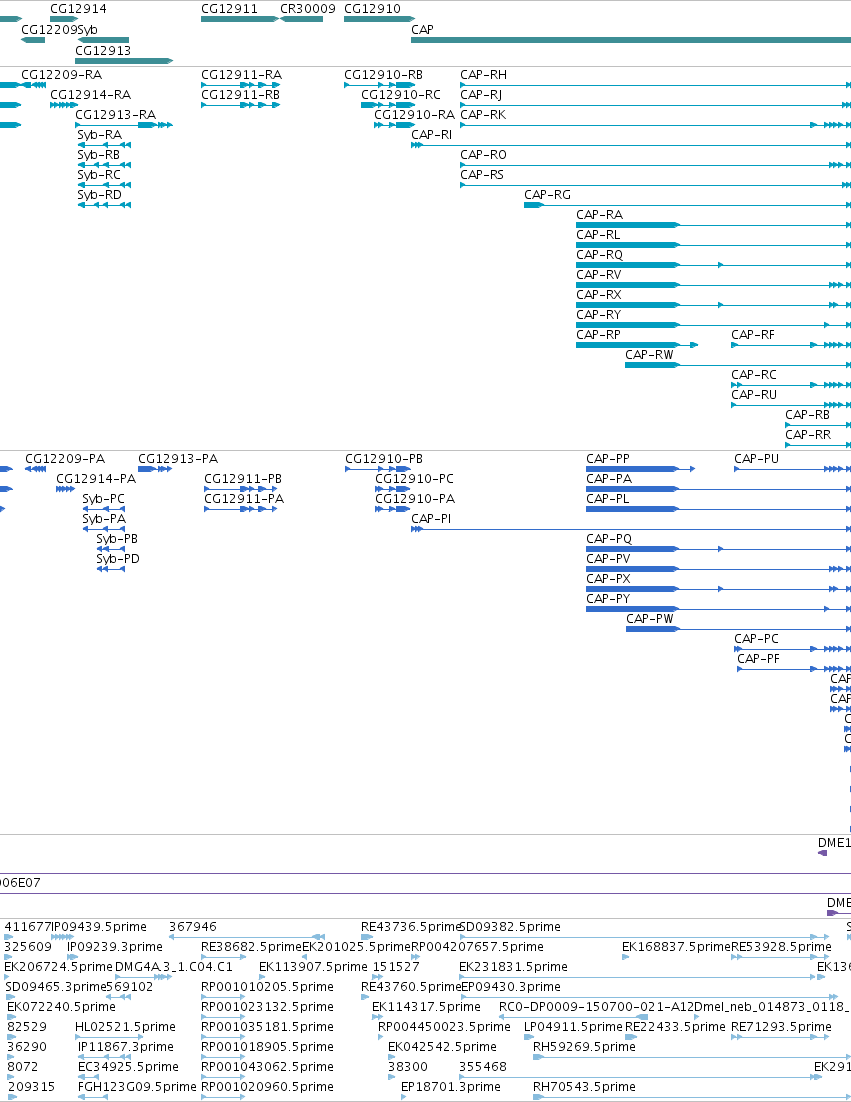The width and height of the screenshot is (851, 1102).
Task: Click the CG12910 gene label
Action: tap(372, 9)
